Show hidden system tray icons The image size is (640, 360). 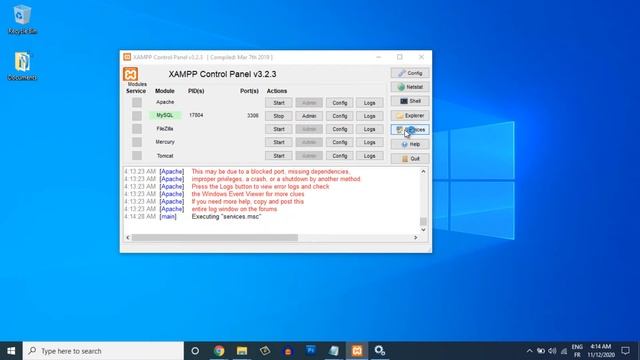[x=529, y=351]
